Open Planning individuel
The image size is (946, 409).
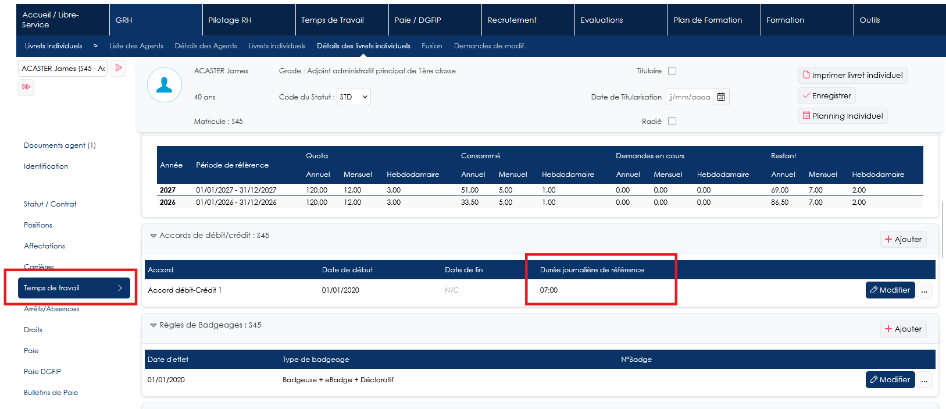[x=842, y=116]
